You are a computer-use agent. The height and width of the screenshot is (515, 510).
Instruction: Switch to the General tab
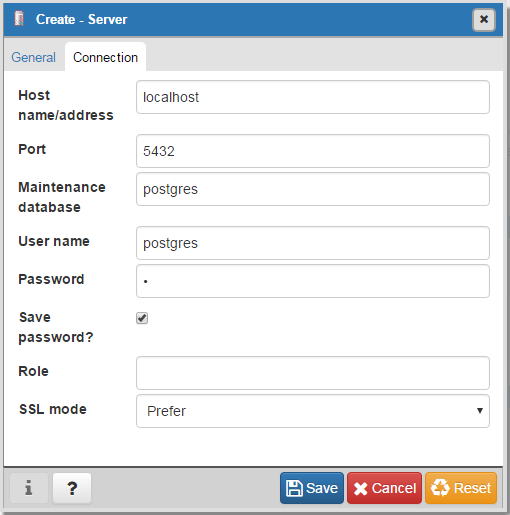(x=34, y=57)
